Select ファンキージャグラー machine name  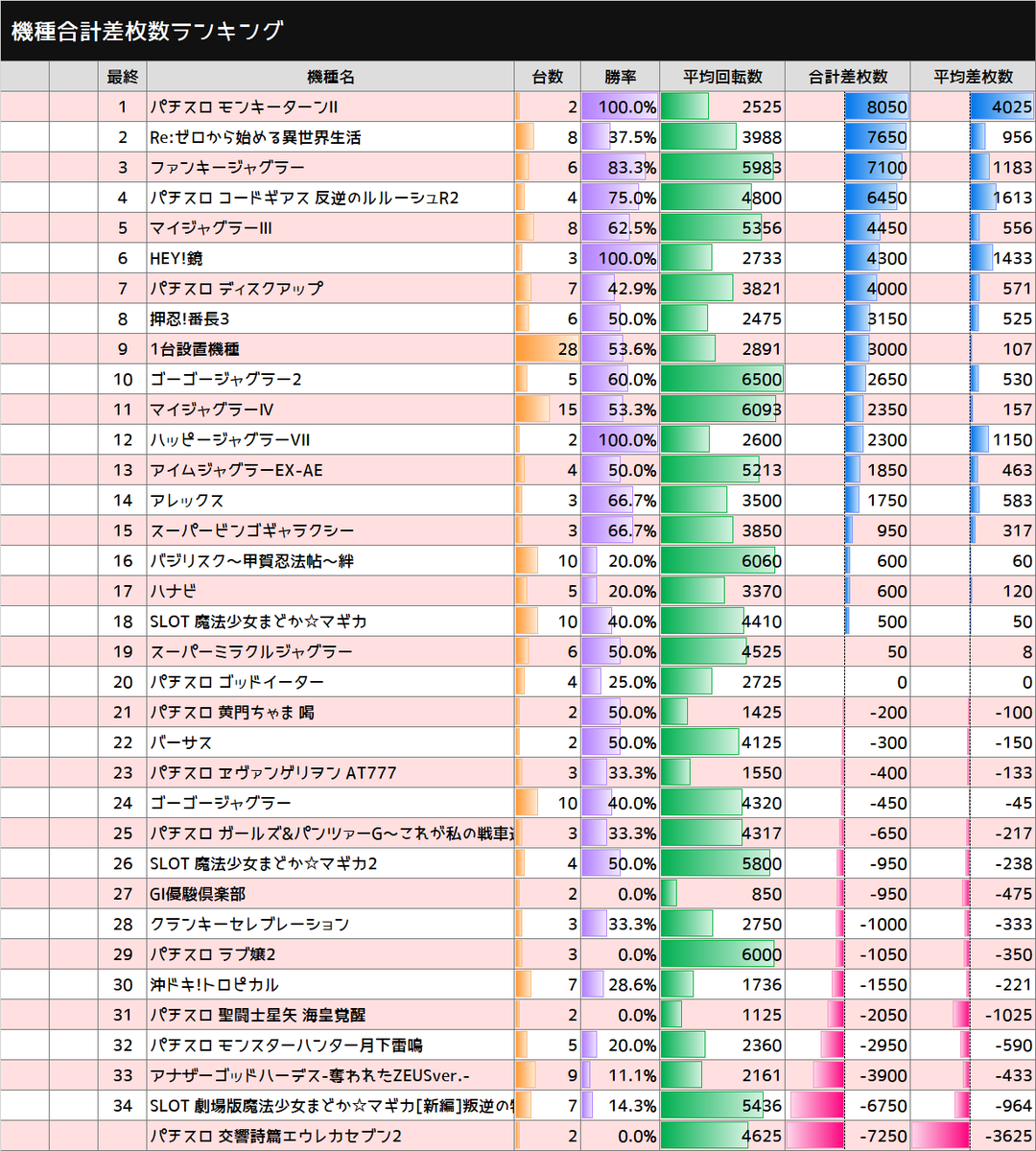click(x=227, y=168)
